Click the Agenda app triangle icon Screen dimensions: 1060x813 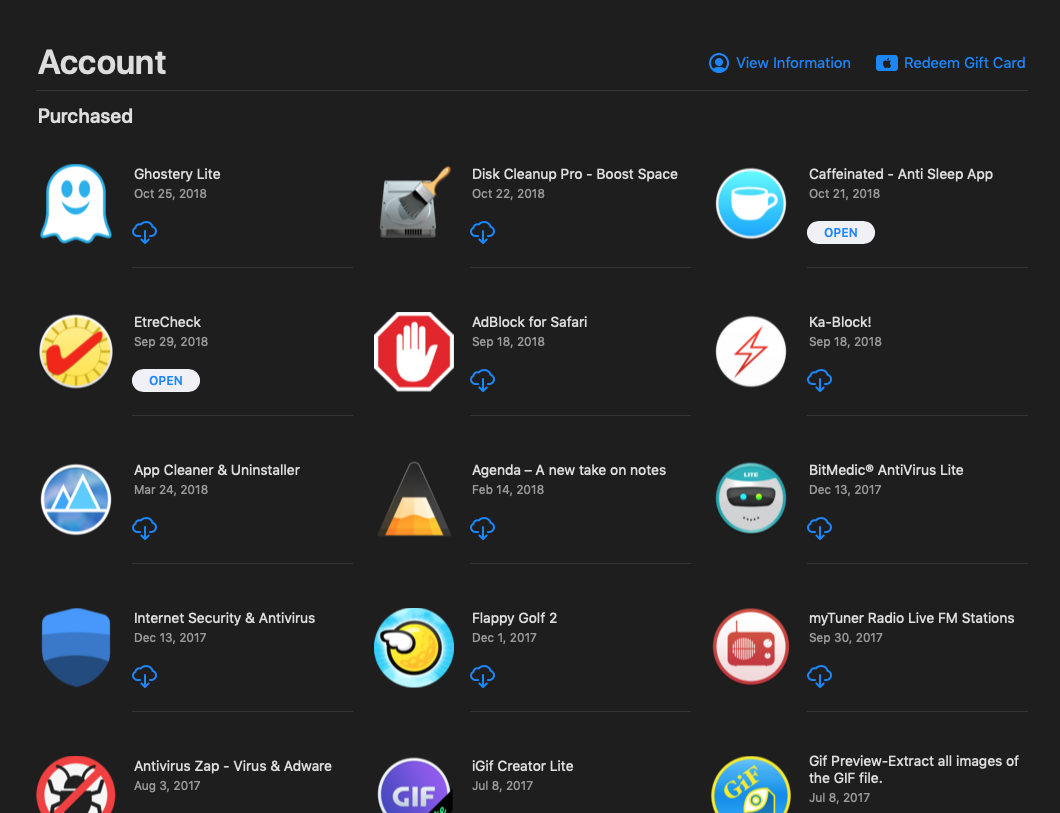(414, 499)
